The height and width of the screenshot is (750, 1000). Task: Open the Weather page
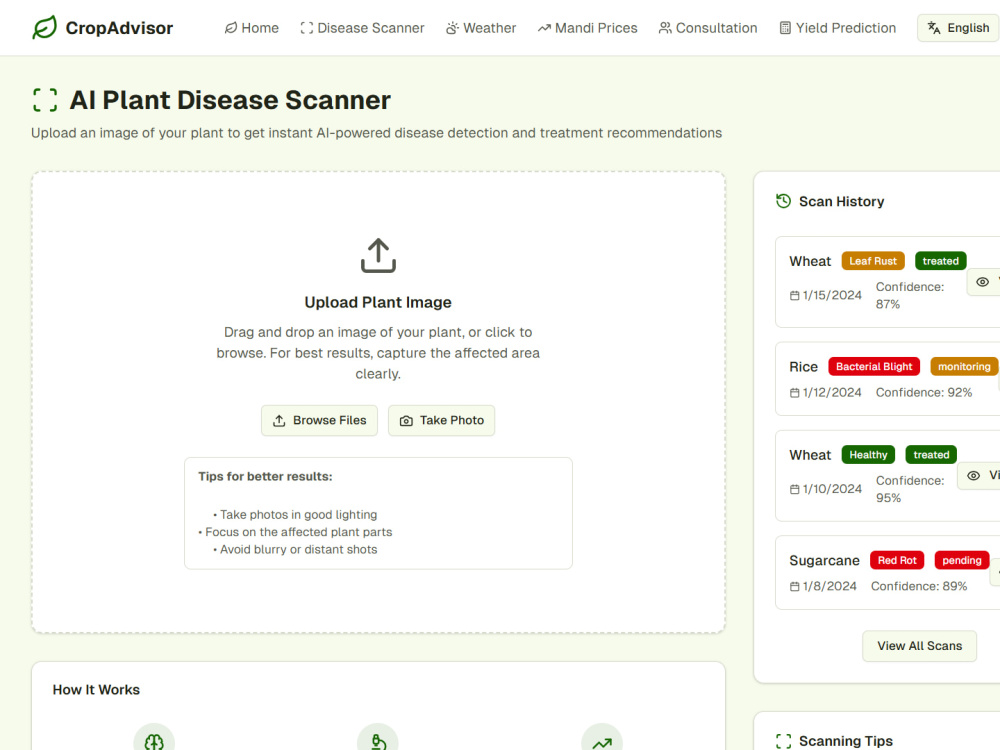[481, 28]
